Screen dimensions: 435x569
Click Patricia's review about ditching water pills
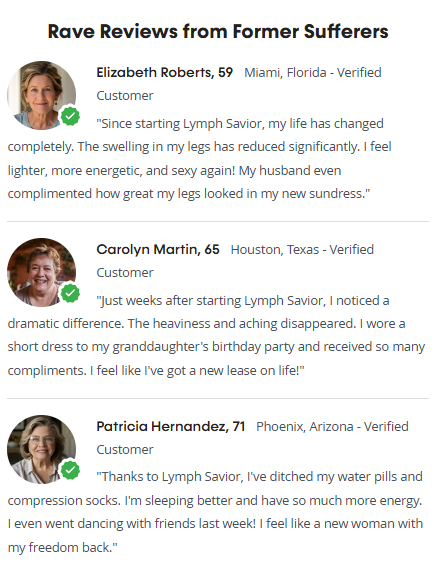[x=215, y=512]
